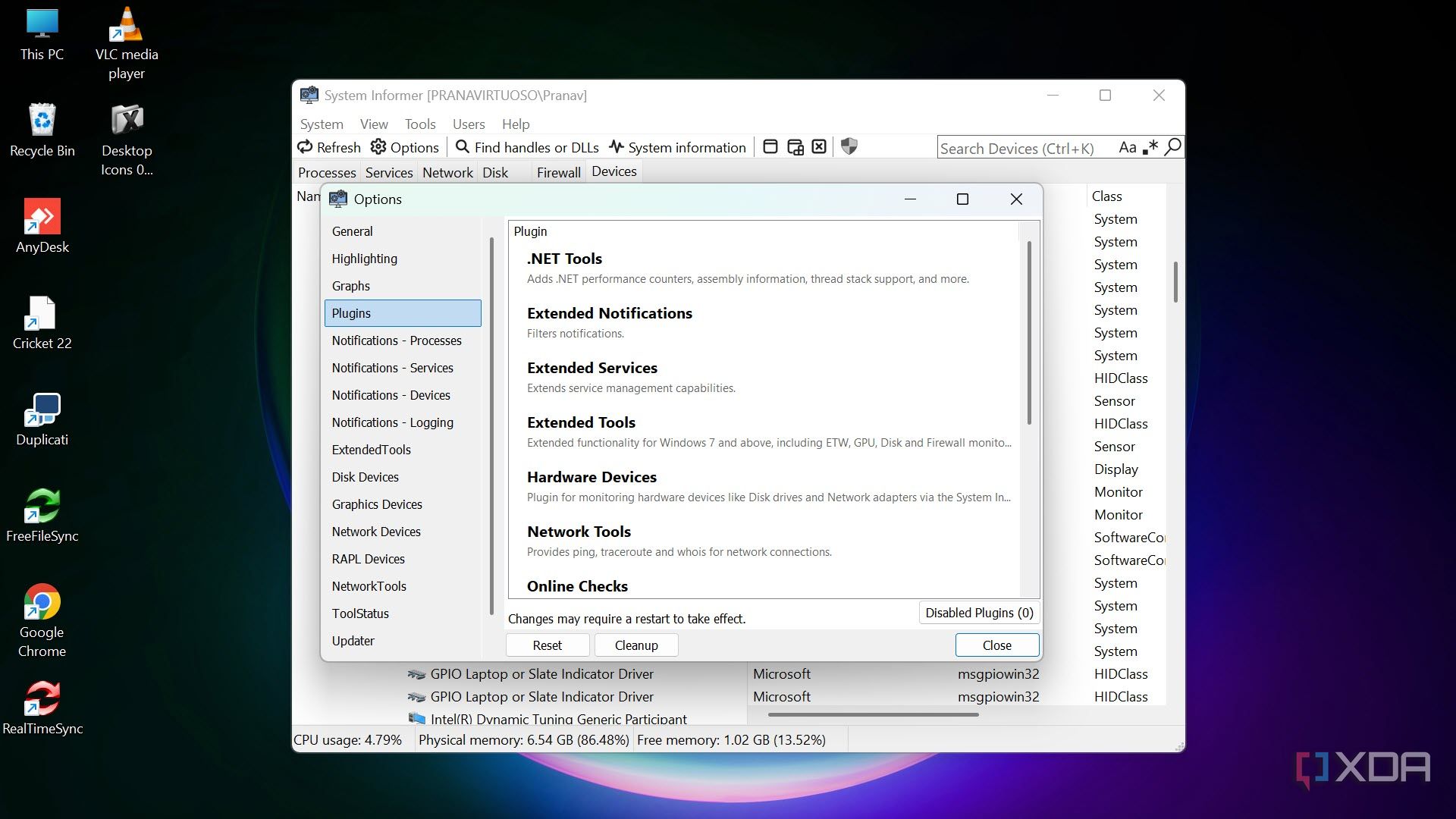Viewport: 1456px width, 819px height.
Task: Switch to the Network tab
Action: (447, 172)
